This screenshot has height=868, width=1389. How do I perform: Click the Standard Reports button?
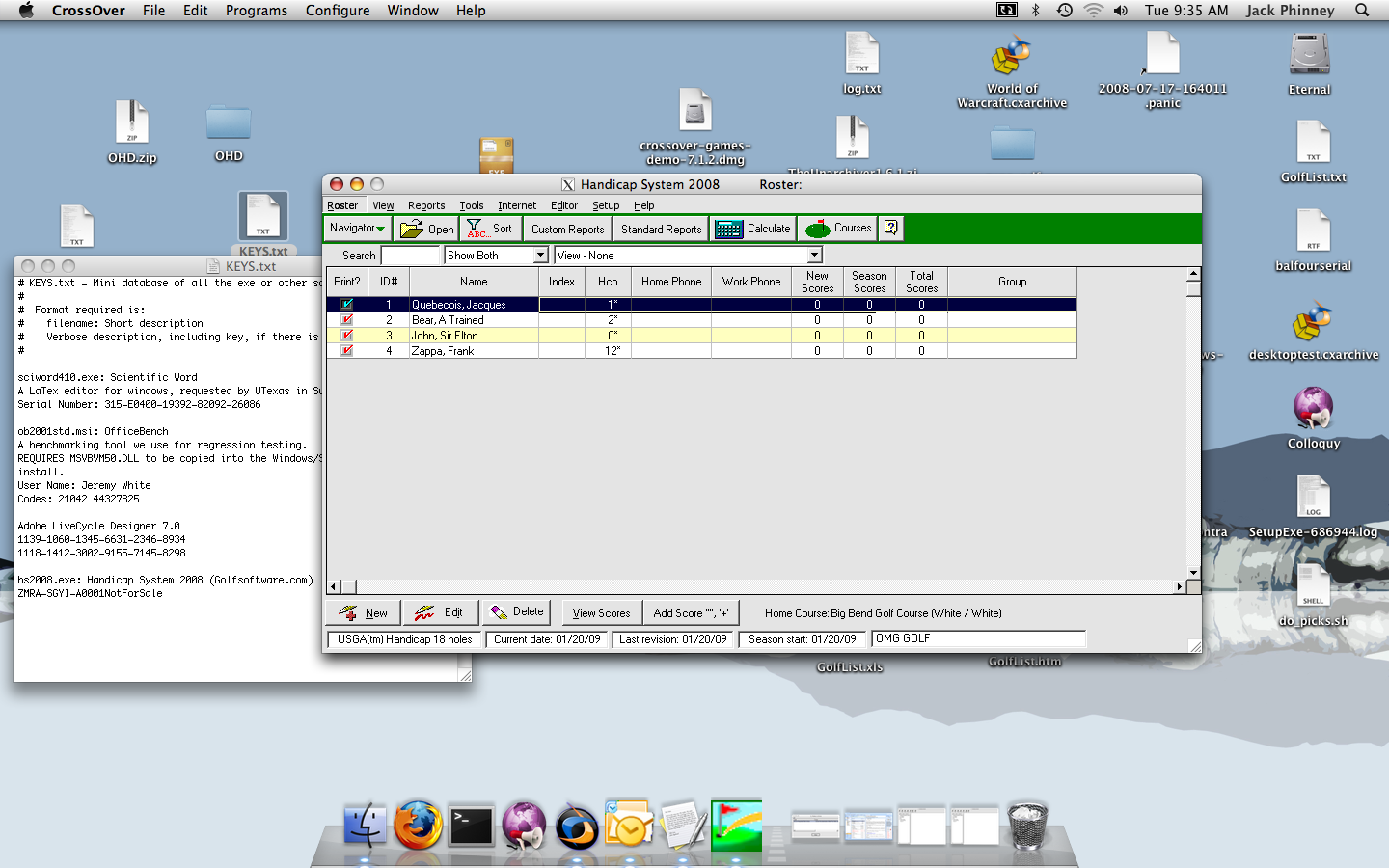pos(662,229)
